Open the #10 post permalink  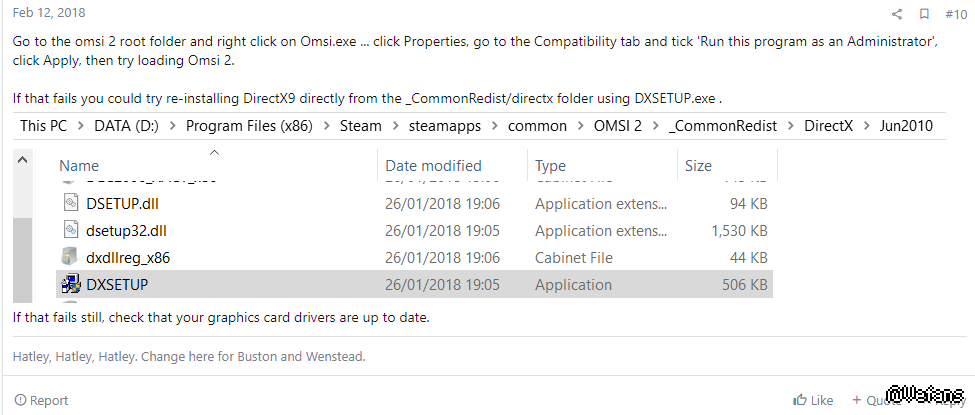click(x=956, y=14)
